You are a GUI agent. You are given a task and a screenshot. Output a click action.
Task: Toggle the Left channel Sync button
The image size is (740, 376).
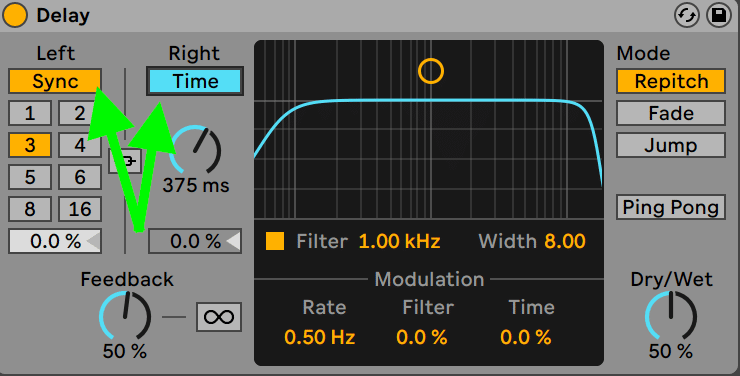click(55, 82)
